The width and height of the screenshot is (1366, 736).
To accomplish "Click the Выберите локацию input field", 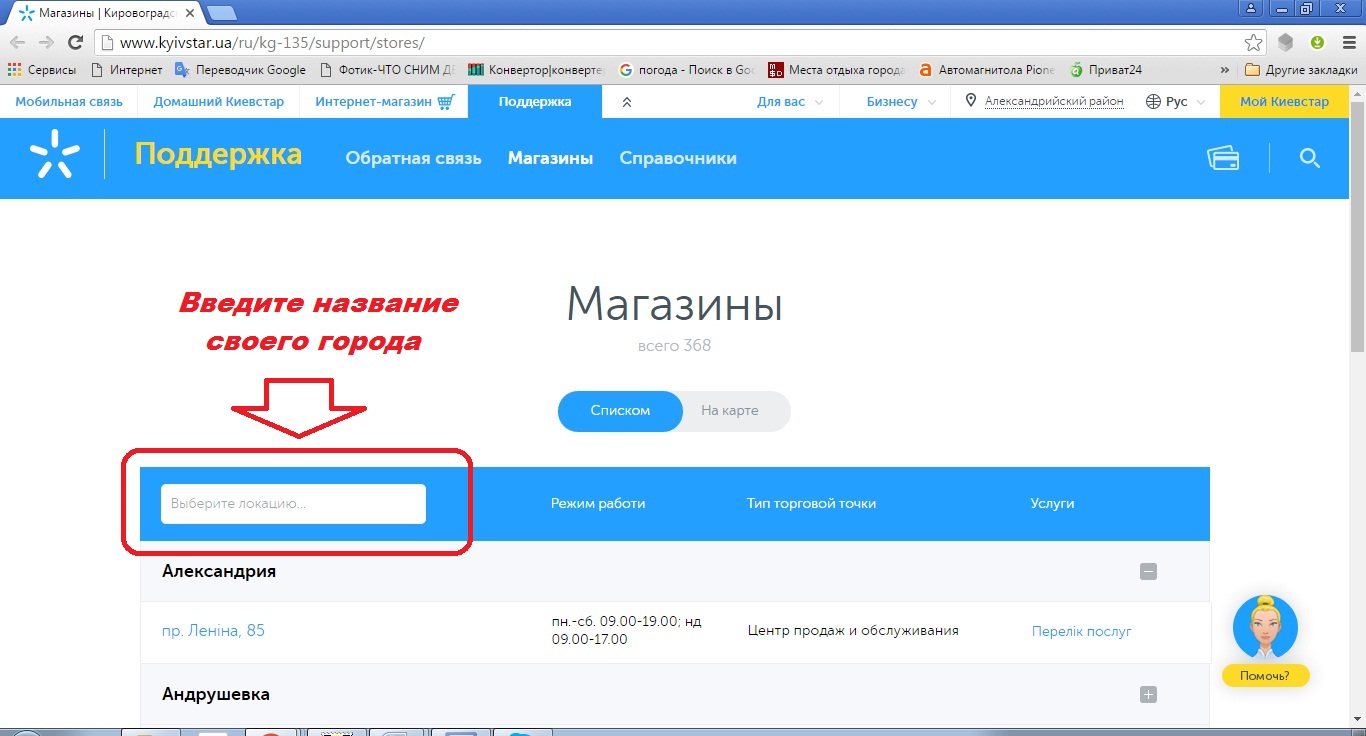I will coord(293,504).
